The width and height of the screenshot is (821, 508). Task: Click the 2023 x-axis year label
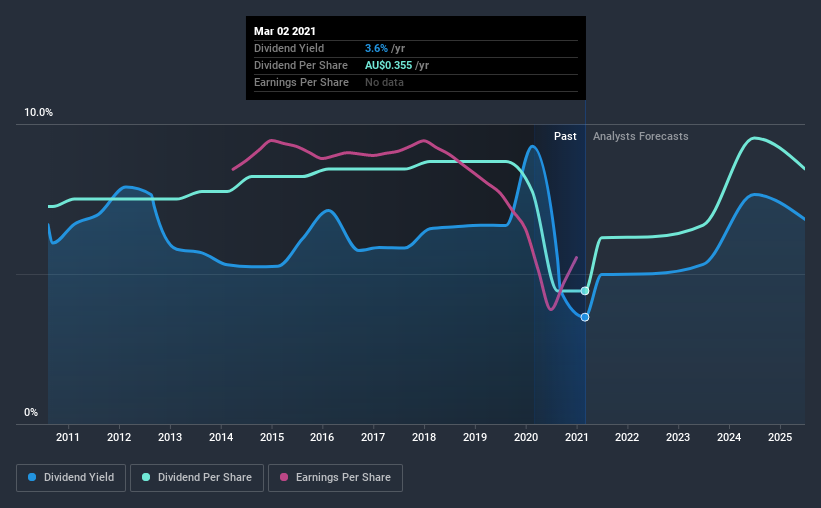click(678, 437)
